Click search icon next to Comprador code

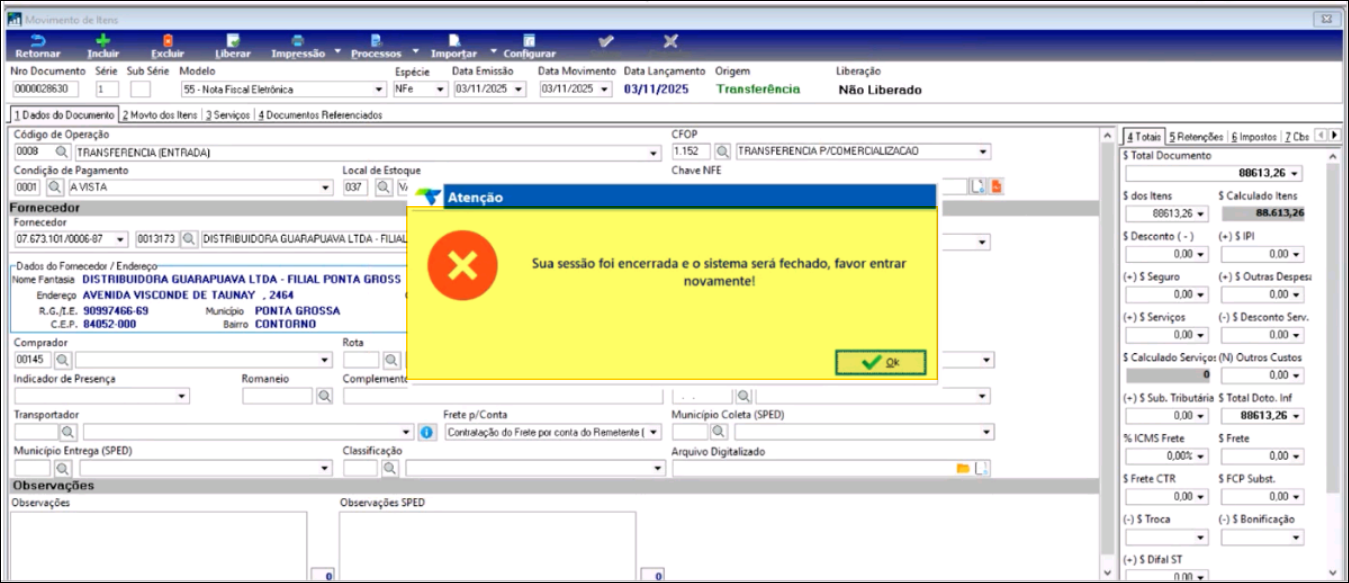click(x=62, y=360)
